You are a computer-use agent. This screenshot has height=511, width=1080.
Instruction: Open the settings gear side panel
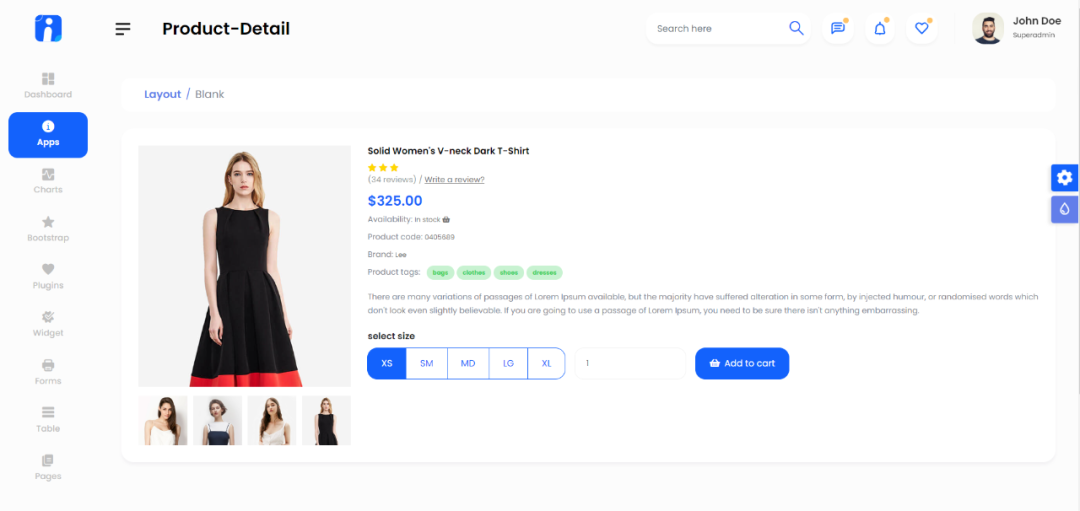1065,178
